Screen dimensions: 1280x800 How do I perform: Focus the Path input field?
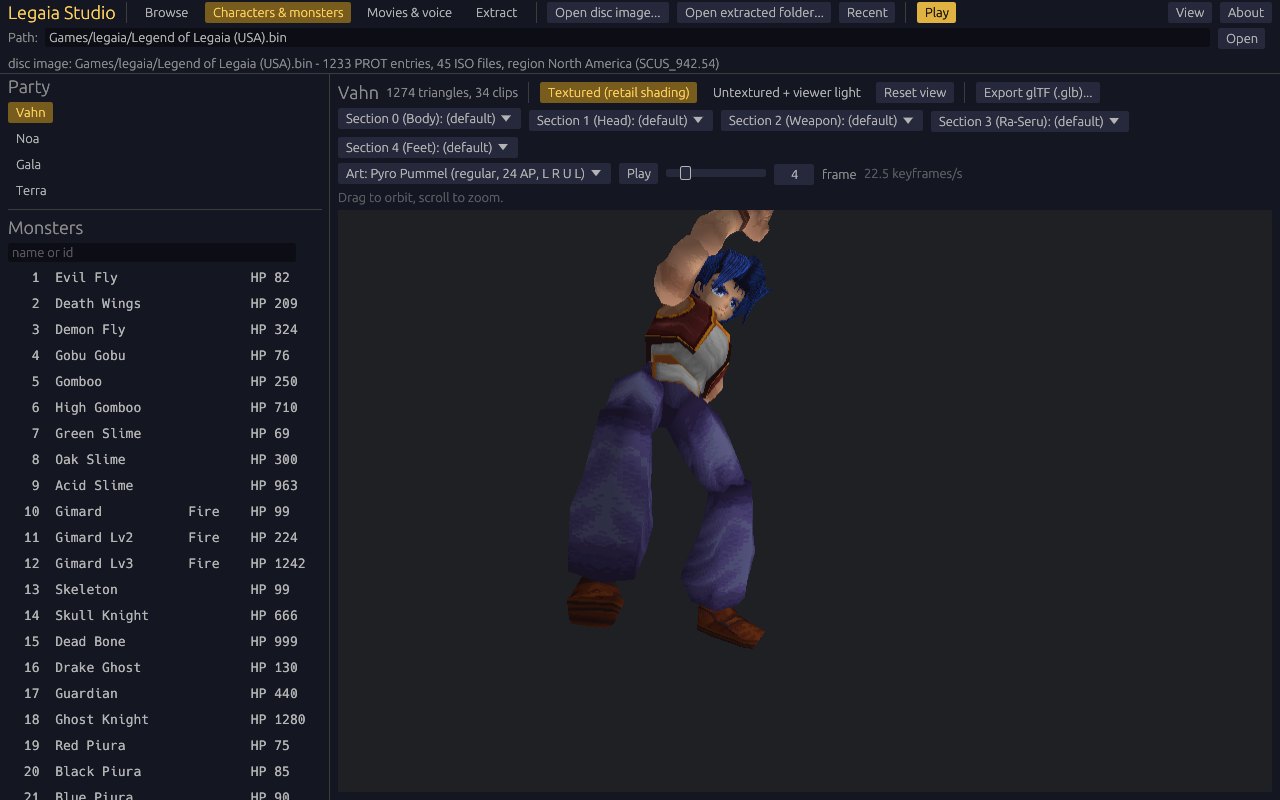(x=627, y=38)
